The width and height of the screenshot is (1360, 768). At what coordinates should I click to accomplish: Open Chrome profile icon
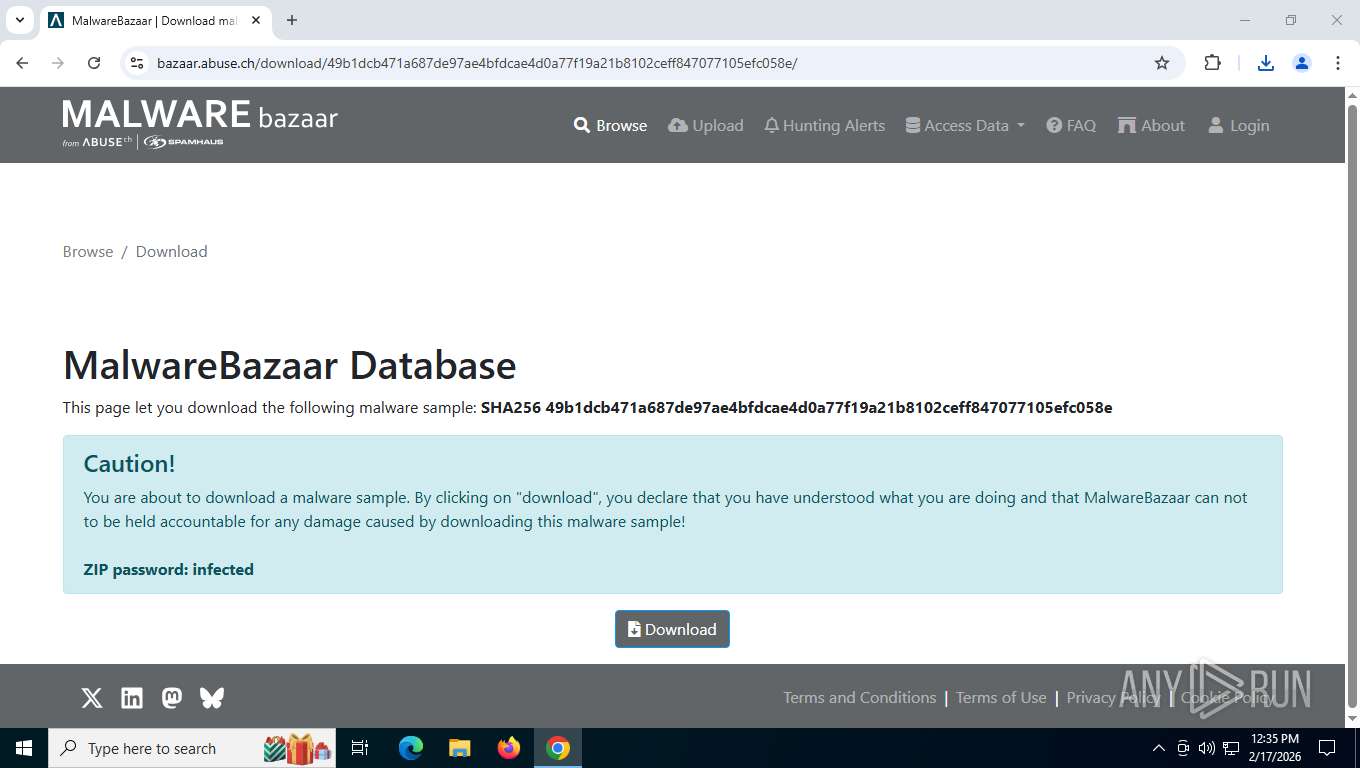tap(1302, 63)
